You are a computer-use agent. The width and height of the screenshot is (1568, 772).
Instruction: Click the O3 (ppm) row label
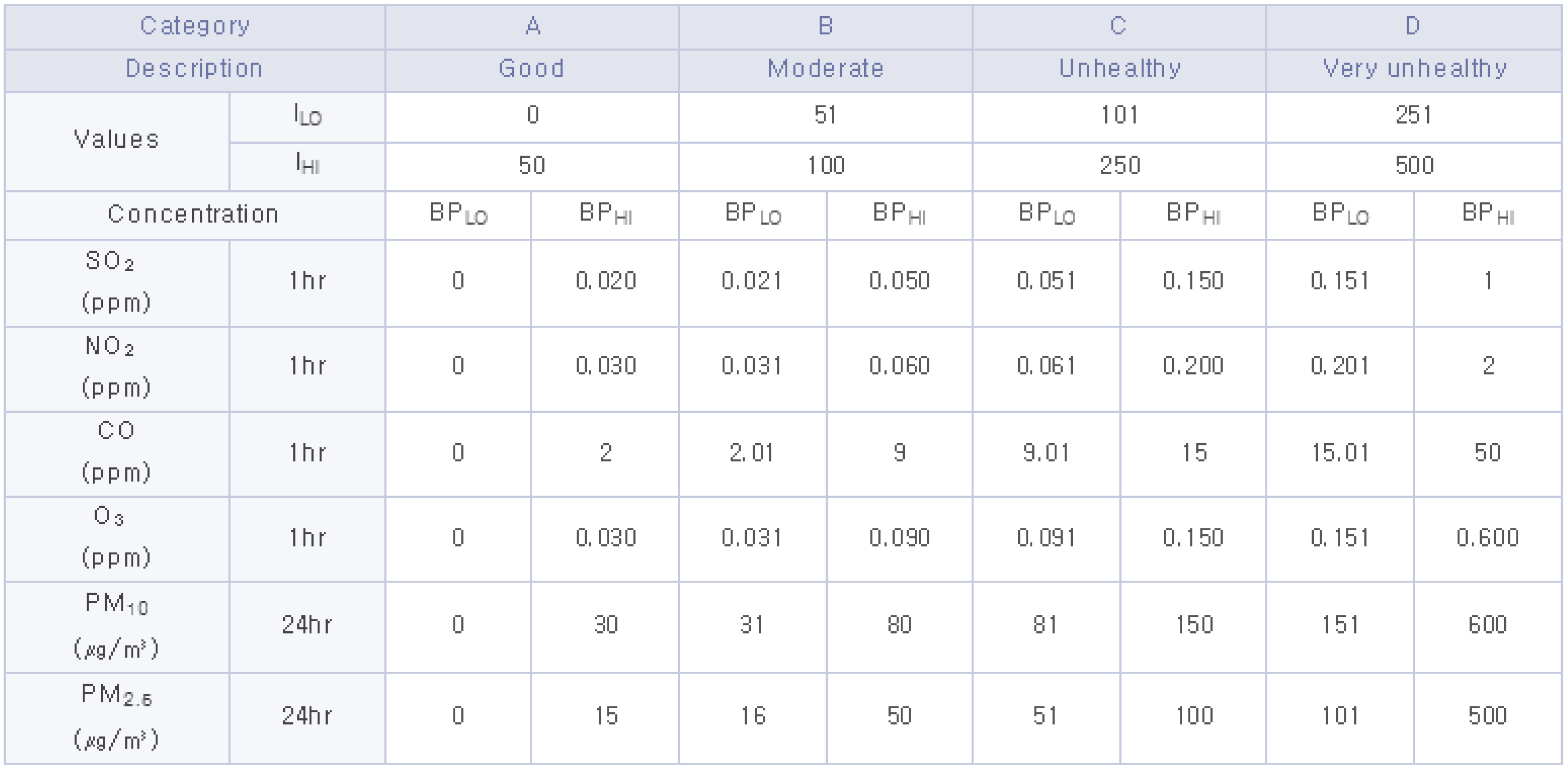pos(116,537)
